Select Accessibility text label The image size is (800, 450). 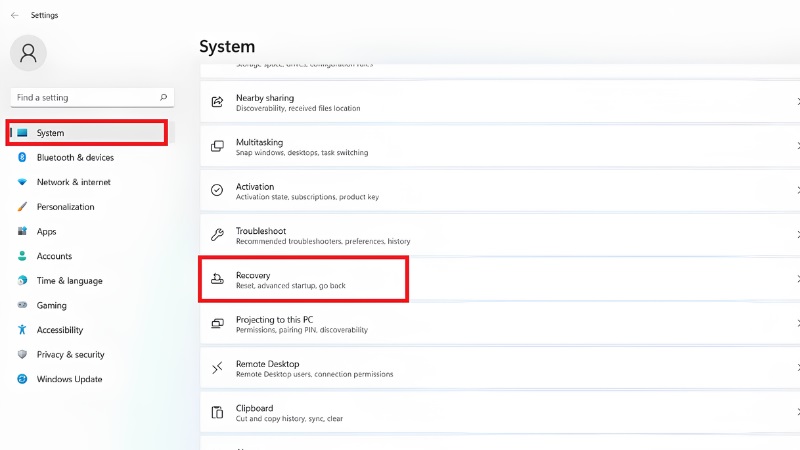60,330
